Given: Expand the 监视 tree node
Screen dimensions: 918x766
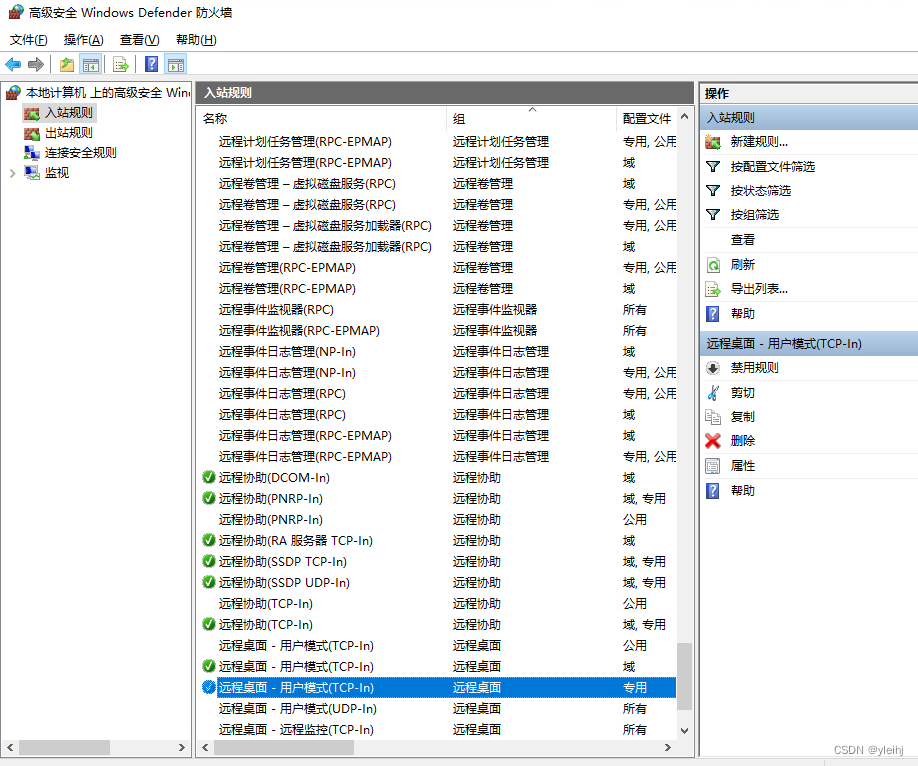Looking at the screenshot, I should [12, 173].
